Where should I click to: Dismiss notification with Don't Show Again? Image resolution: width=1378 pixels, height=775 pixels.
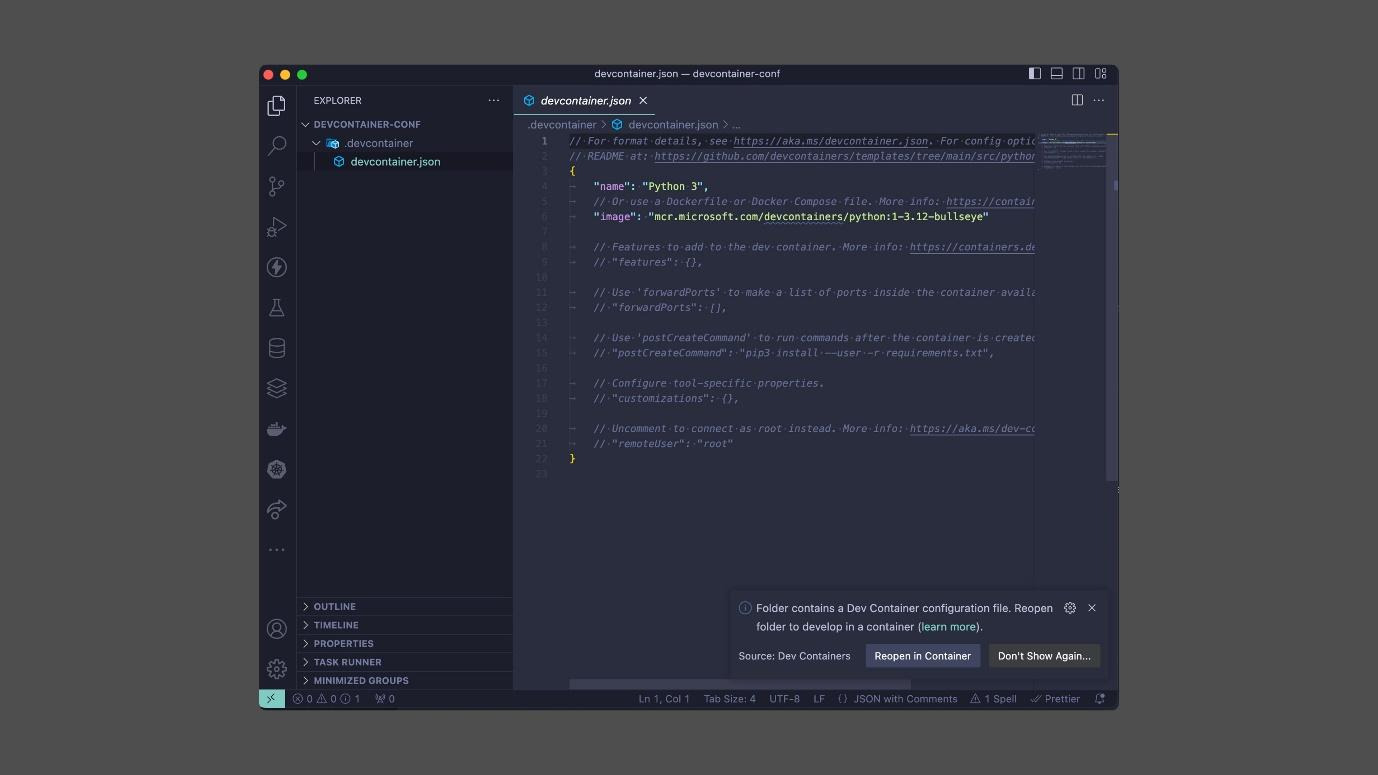(x=1043, y=656)
